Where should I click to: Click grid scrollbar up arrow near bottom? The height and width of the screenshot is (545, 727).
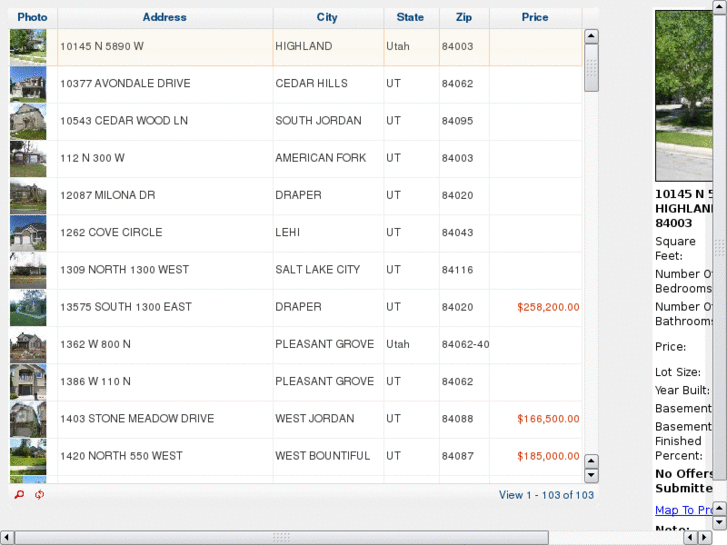click(x=591, y=461)
